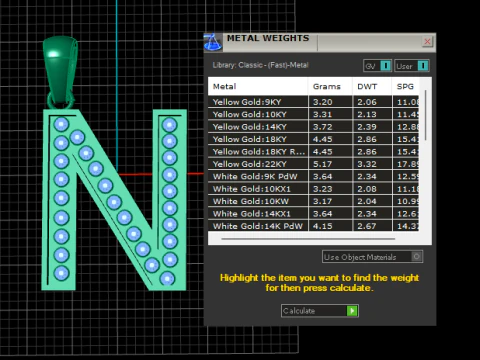Click the 3.20 grams value
Viewport: 480px width, 360px height.
(x=322, y=102)
